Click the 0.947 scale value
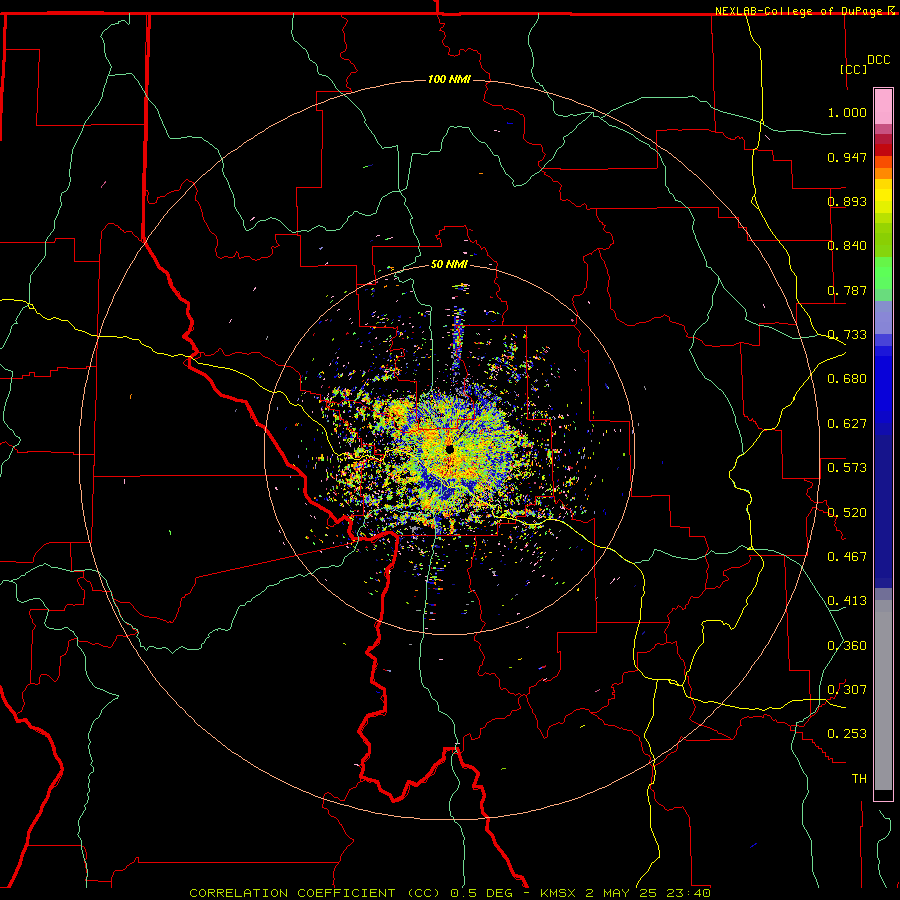 click(847, 157)
